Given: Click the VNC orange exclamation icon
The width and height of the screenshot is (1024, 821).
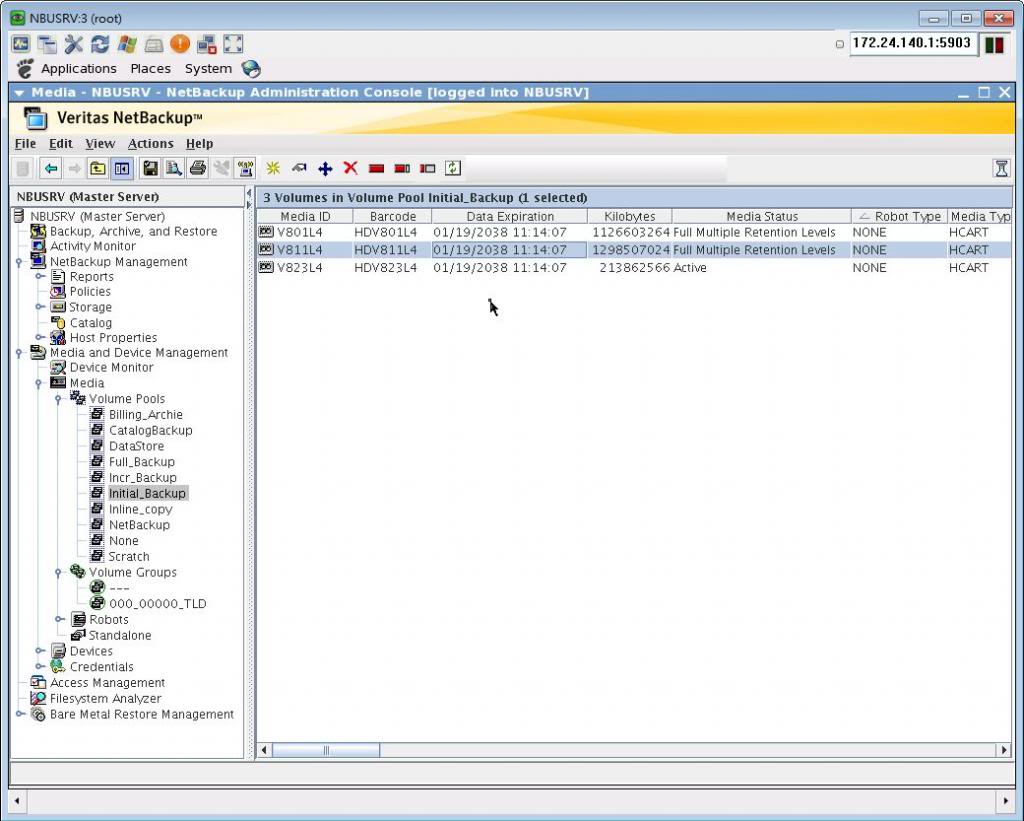Looking at the screenshot, I should coord(180,44).
